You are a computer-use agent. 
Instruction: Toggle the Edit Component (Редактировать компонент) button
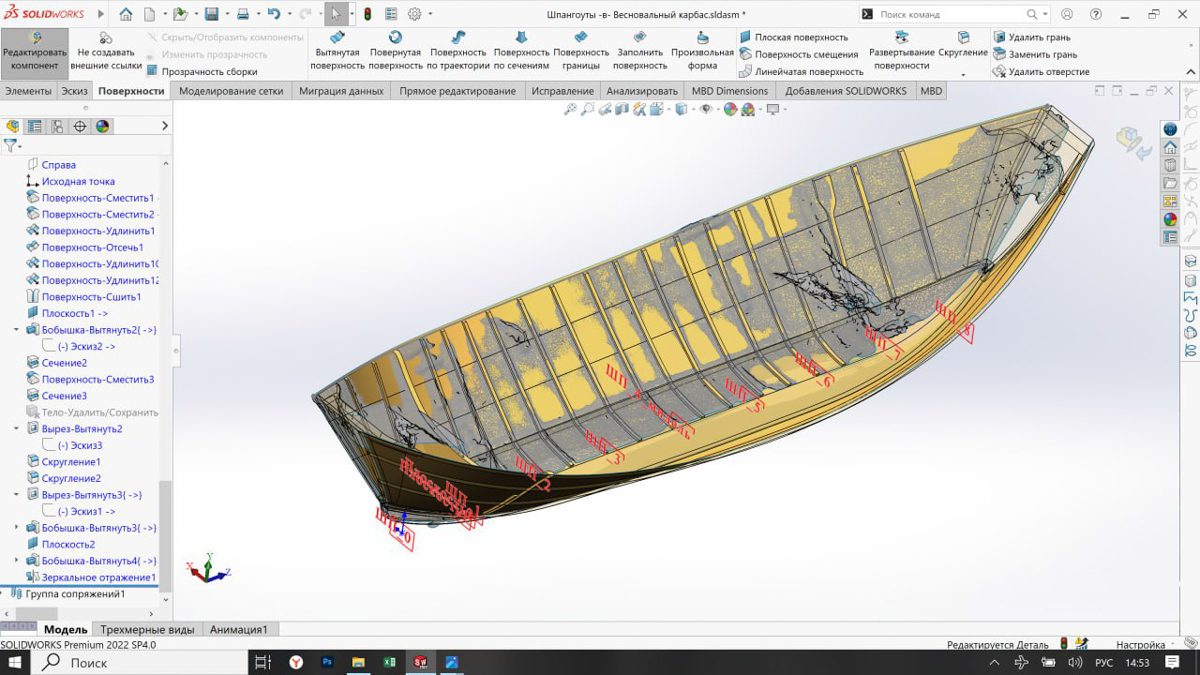[x=35, y=50]
